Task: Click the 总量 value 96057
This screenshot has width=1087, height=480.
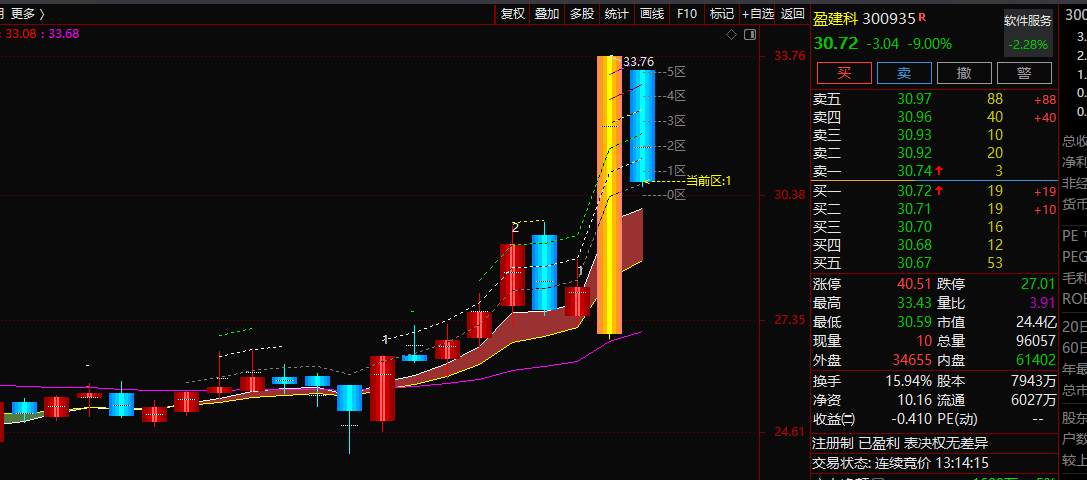Action: (1034, 341)
